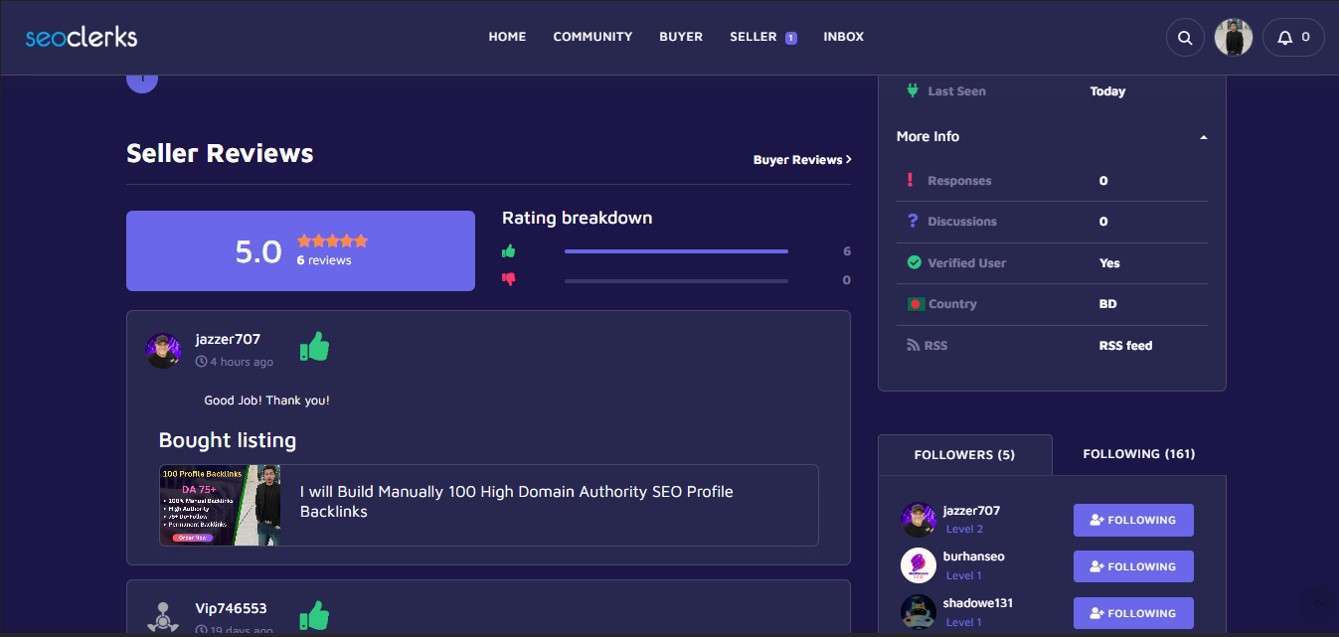The width and height of the screenshot is (1339, 637).
Task: Click the SEOClerks logo
Action: click(x=81, y=38)
